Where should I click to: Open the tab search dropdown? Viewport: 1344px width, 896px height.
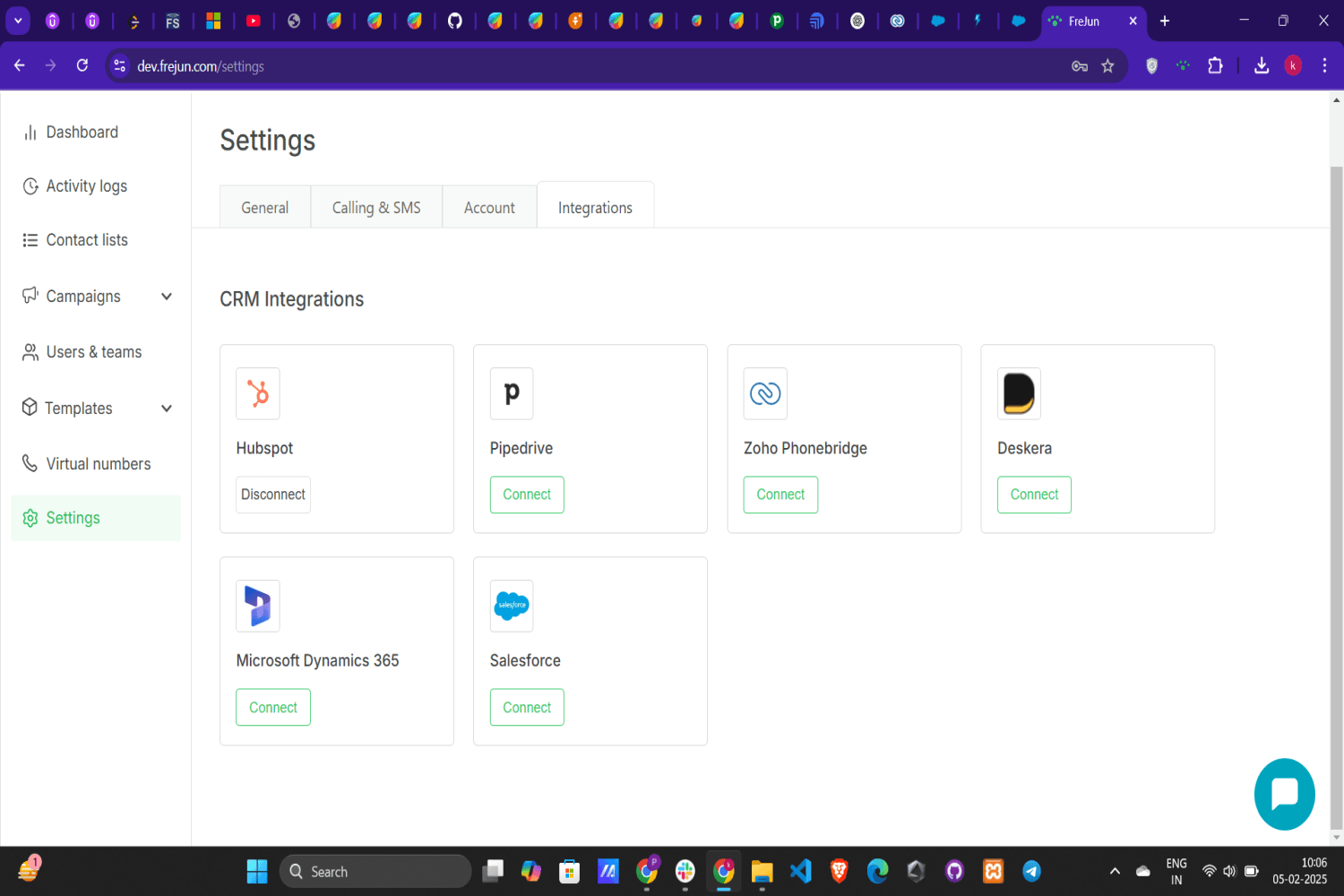pyautogui.click(x=18, y=21)
